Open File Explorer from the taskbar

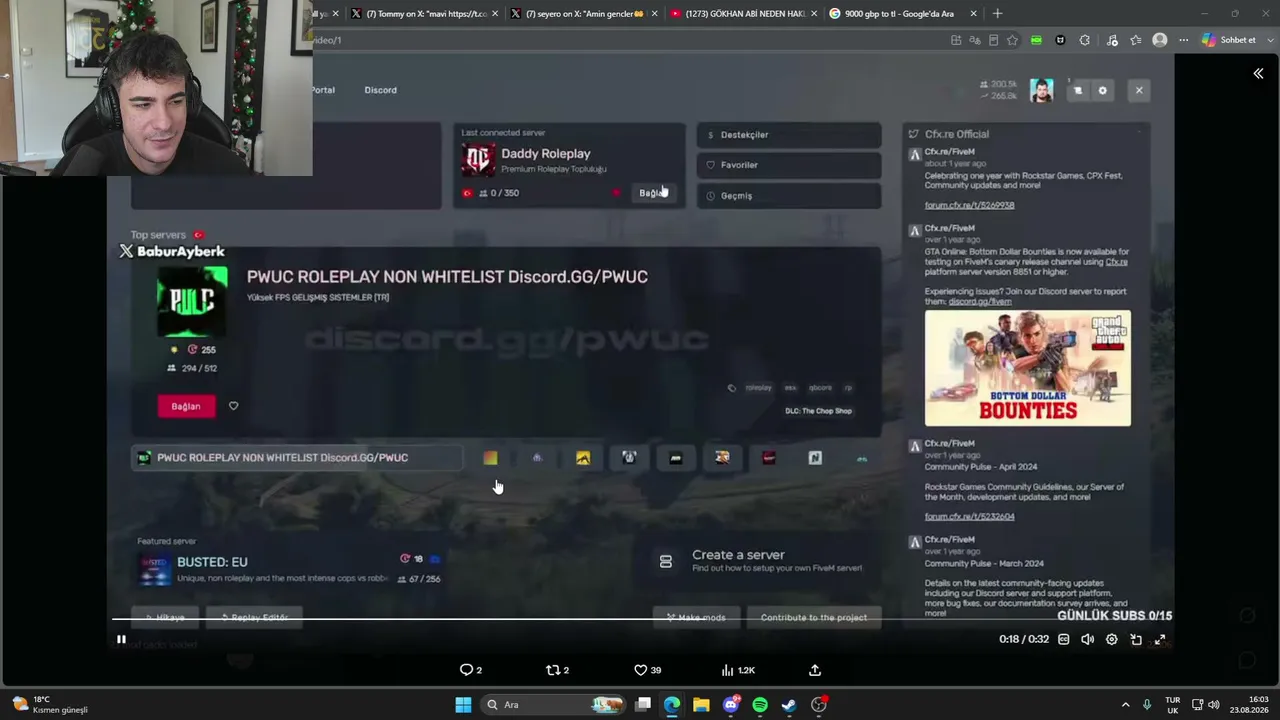pos(701,705)
